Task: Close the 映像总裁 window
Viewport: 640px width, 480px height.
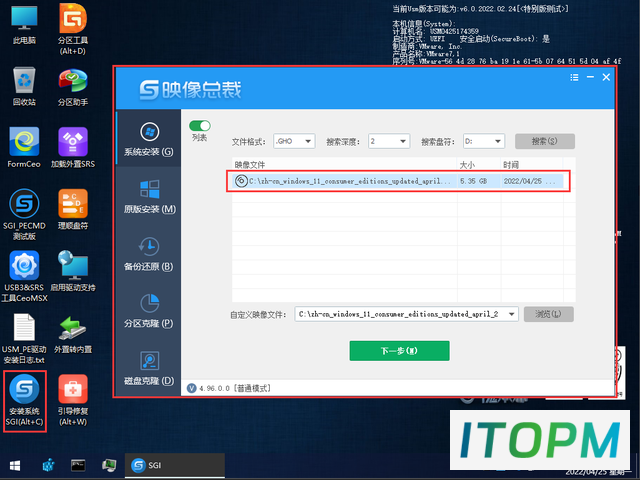Action: (x=606, y=77)
